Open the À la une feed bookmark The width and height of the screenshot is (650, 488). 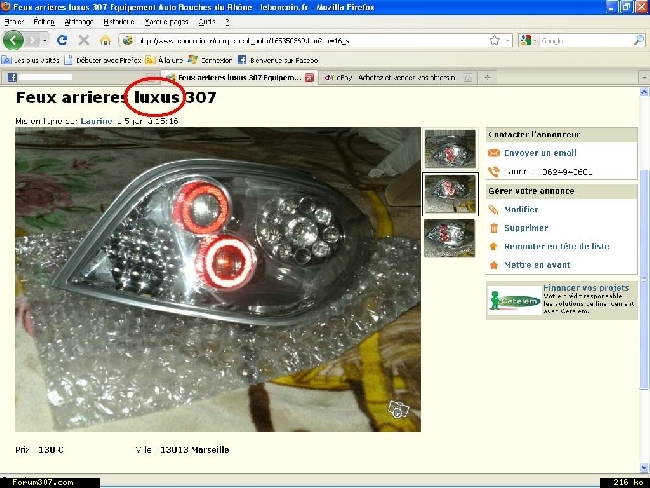[165, 60]
